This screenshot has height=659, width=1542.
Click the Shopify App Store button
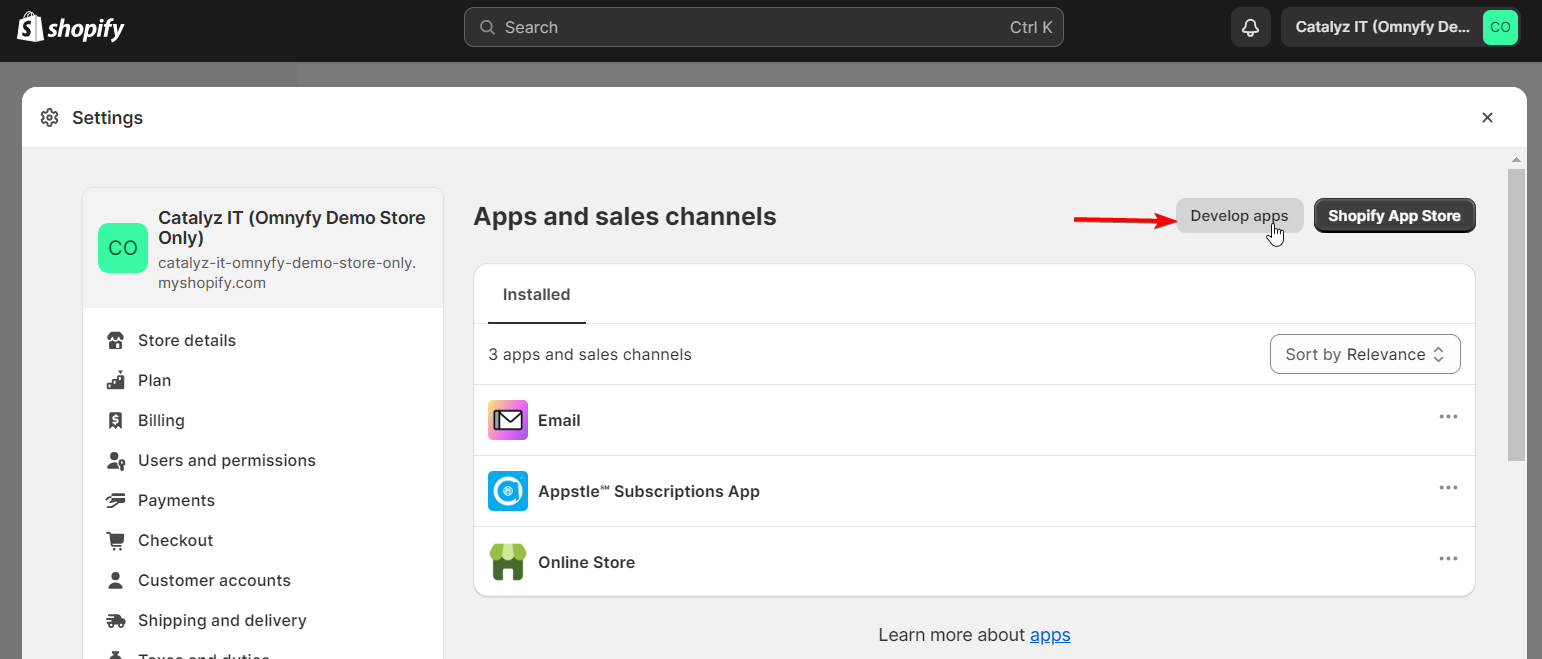click(x=1394, y=216)
